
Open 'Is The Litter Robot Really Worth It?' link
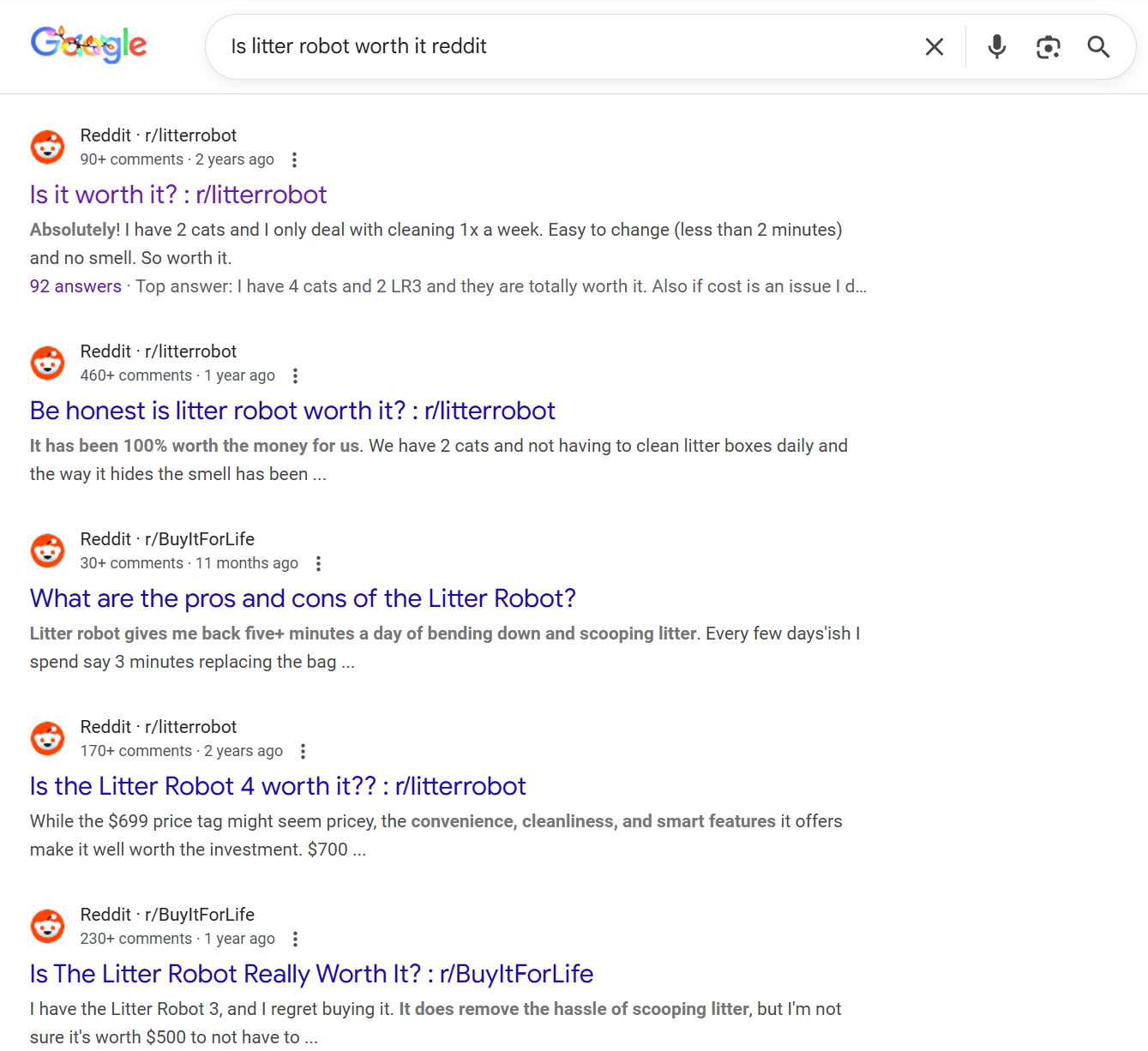(311, 974)
